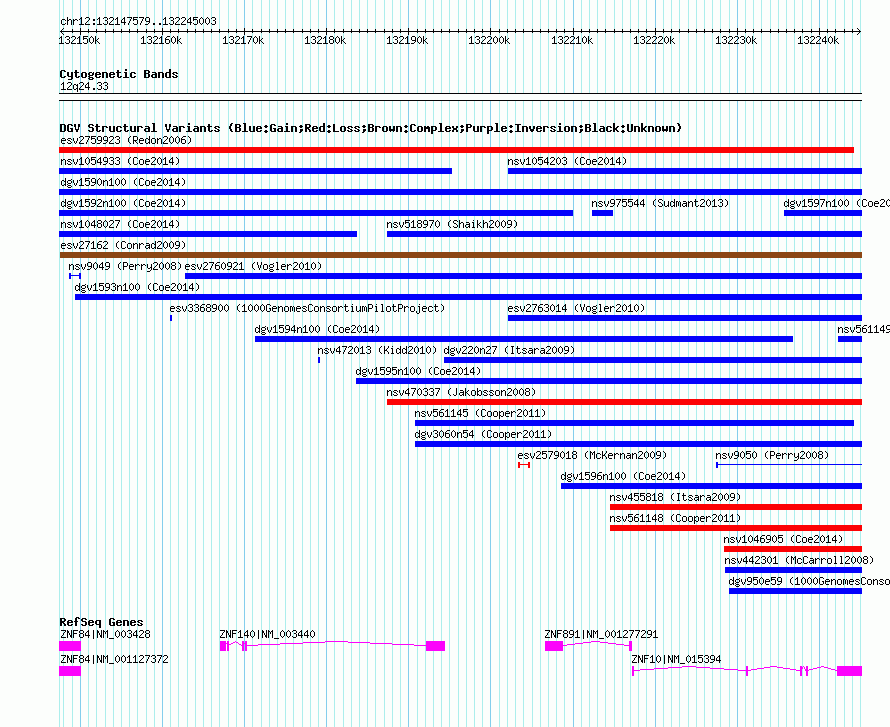Open nsv1046905 (Coe2014) variant
The width and height of the screenshot is (890, 727).
793,549
